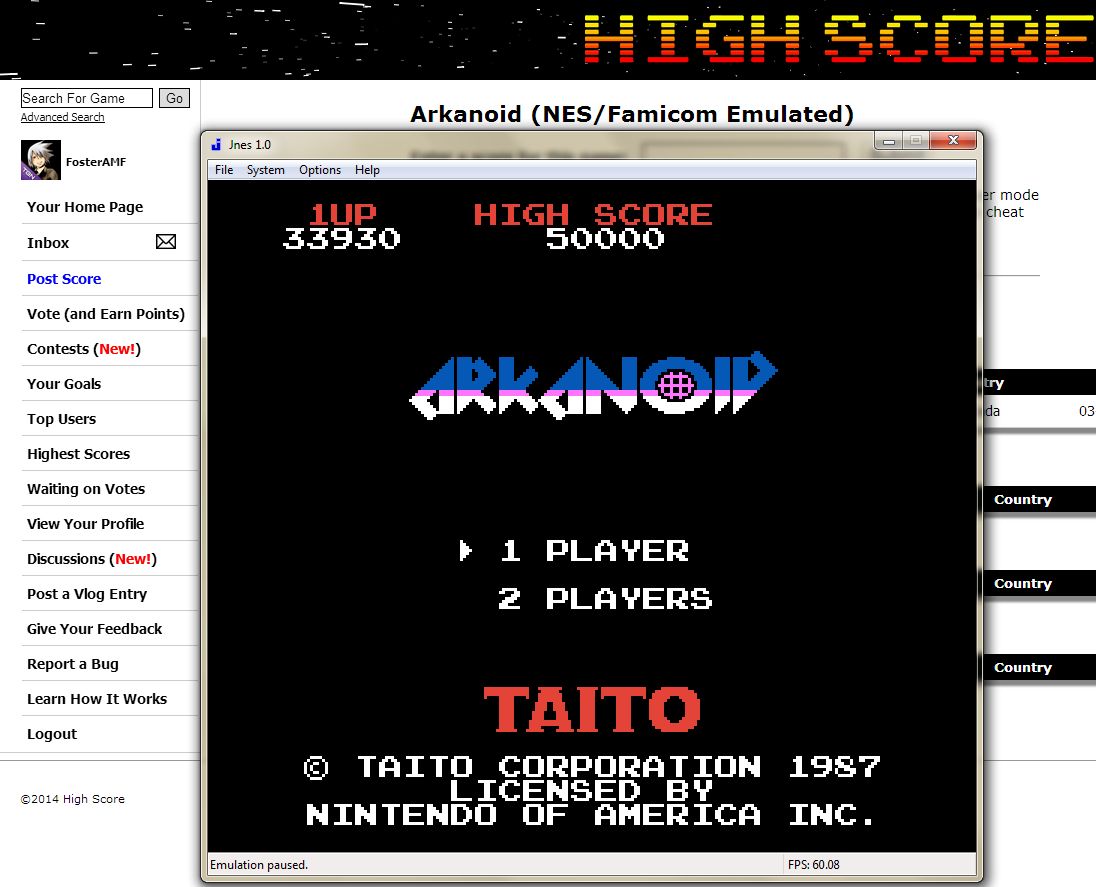Open the Help menu in Jnes
The image size is (1096, 887).
[367, 170]
